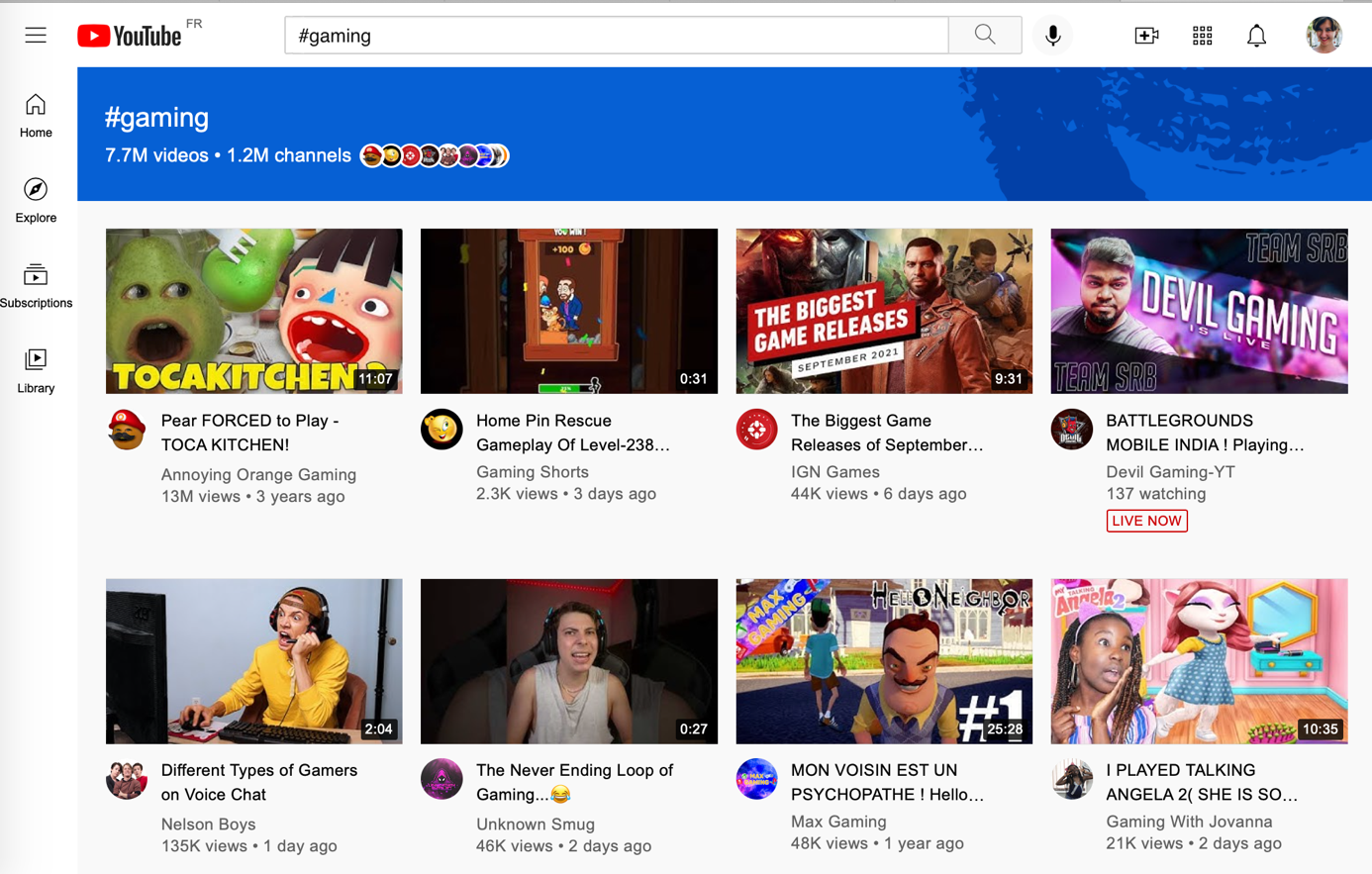Click the 'Unknown Smug' channel name
This screenshot has height=874, width=1372.
pyautogui.click(x=536, y=824)
